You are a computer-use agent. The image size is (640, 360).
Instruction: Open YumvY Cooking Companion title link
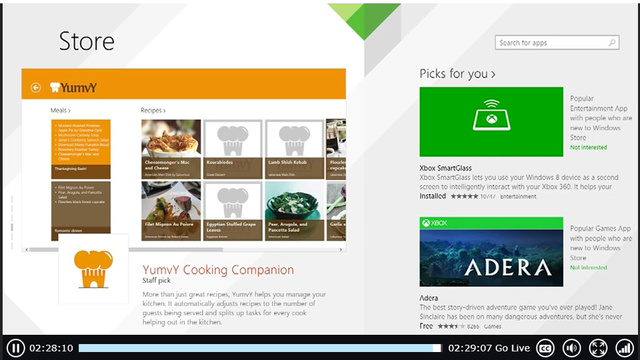tap(218, 270)
